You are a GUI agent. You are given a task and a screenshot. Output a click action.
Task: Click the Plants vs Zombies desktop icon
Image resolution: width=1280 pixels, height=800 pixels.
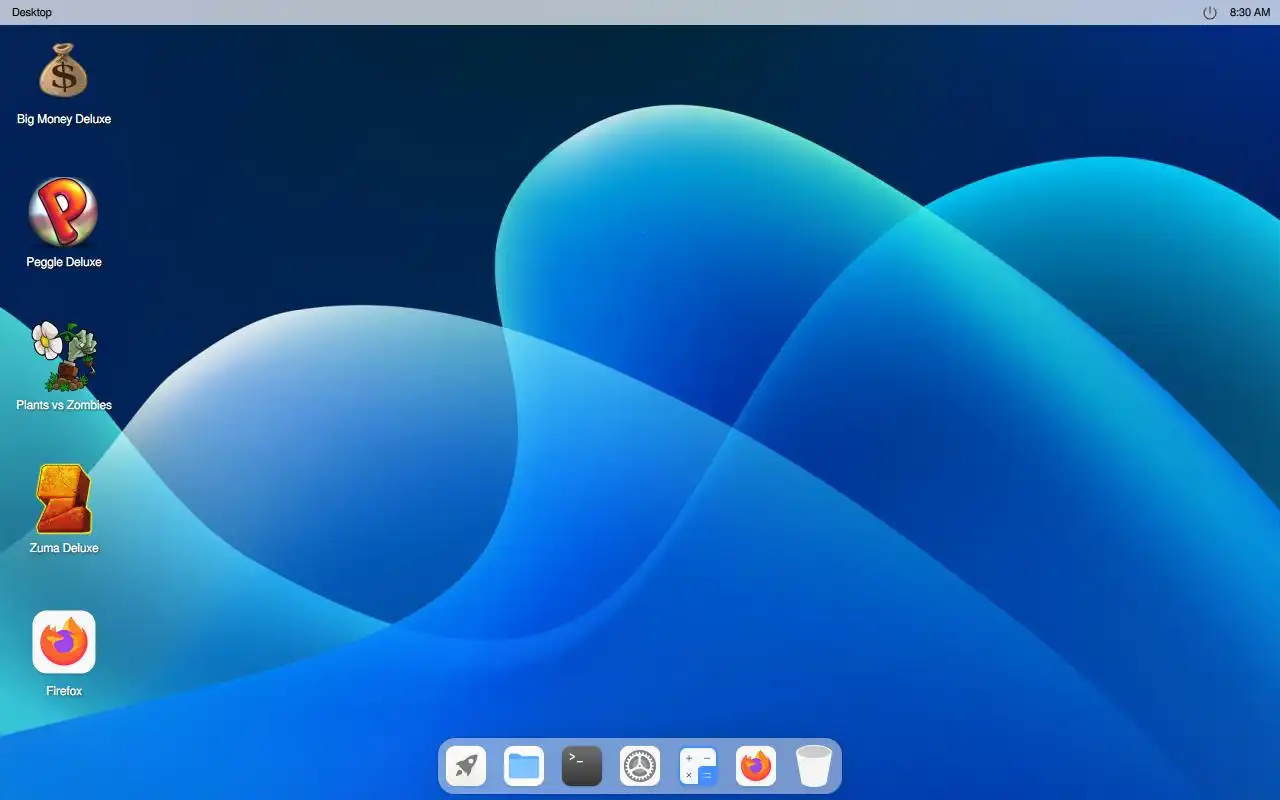point(64,356)
